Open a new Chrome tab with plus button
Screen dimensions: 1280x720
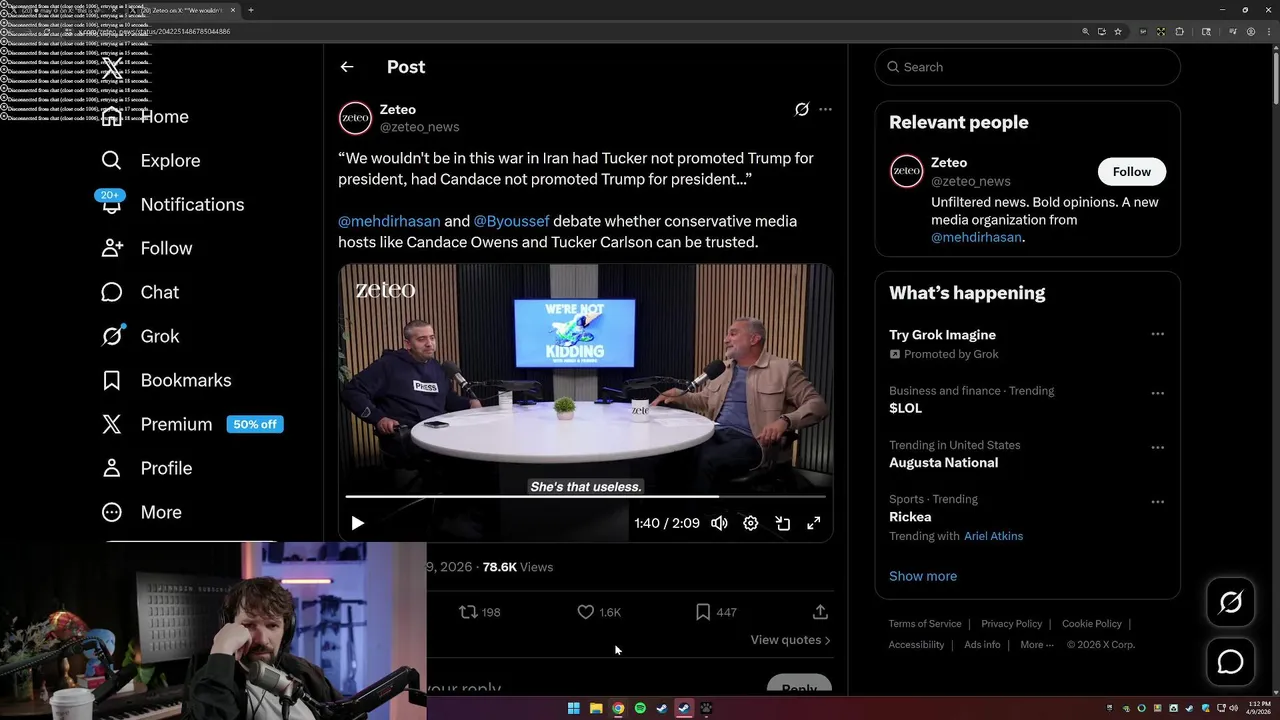(x=250, y=10)
